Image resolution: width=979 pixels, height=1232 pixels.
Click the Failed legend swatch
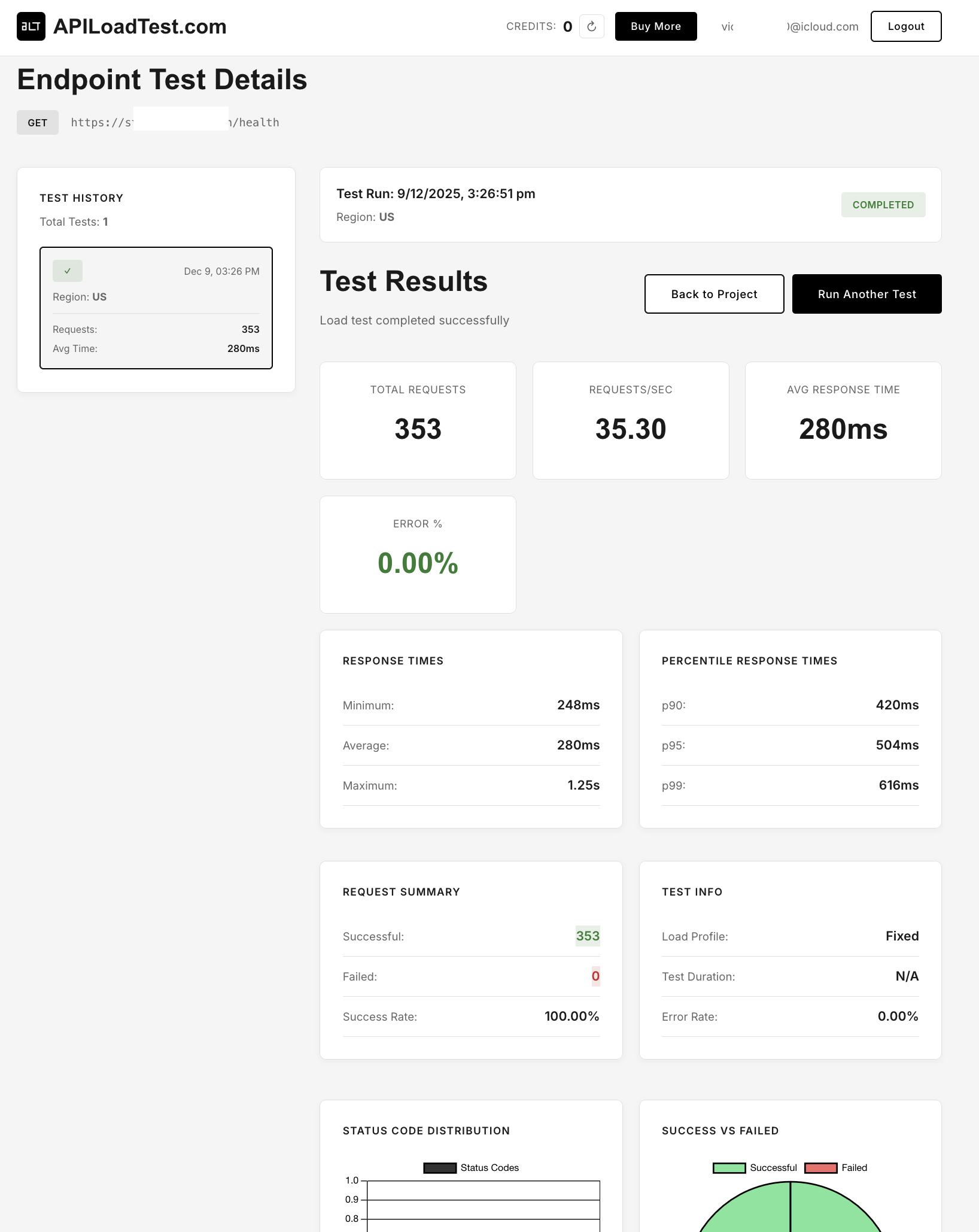point(821,1167)
